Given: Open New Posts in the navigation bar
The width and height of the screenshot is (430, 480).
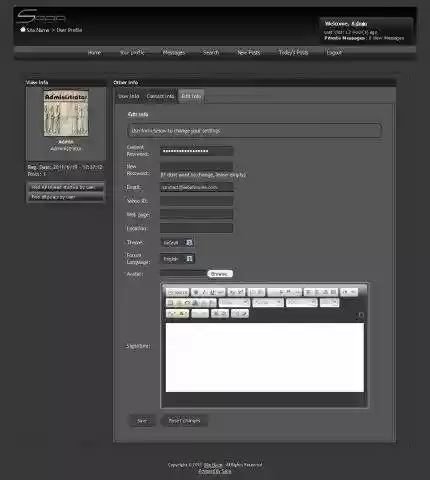Looking at the screenshot, I should click(248, 52).
